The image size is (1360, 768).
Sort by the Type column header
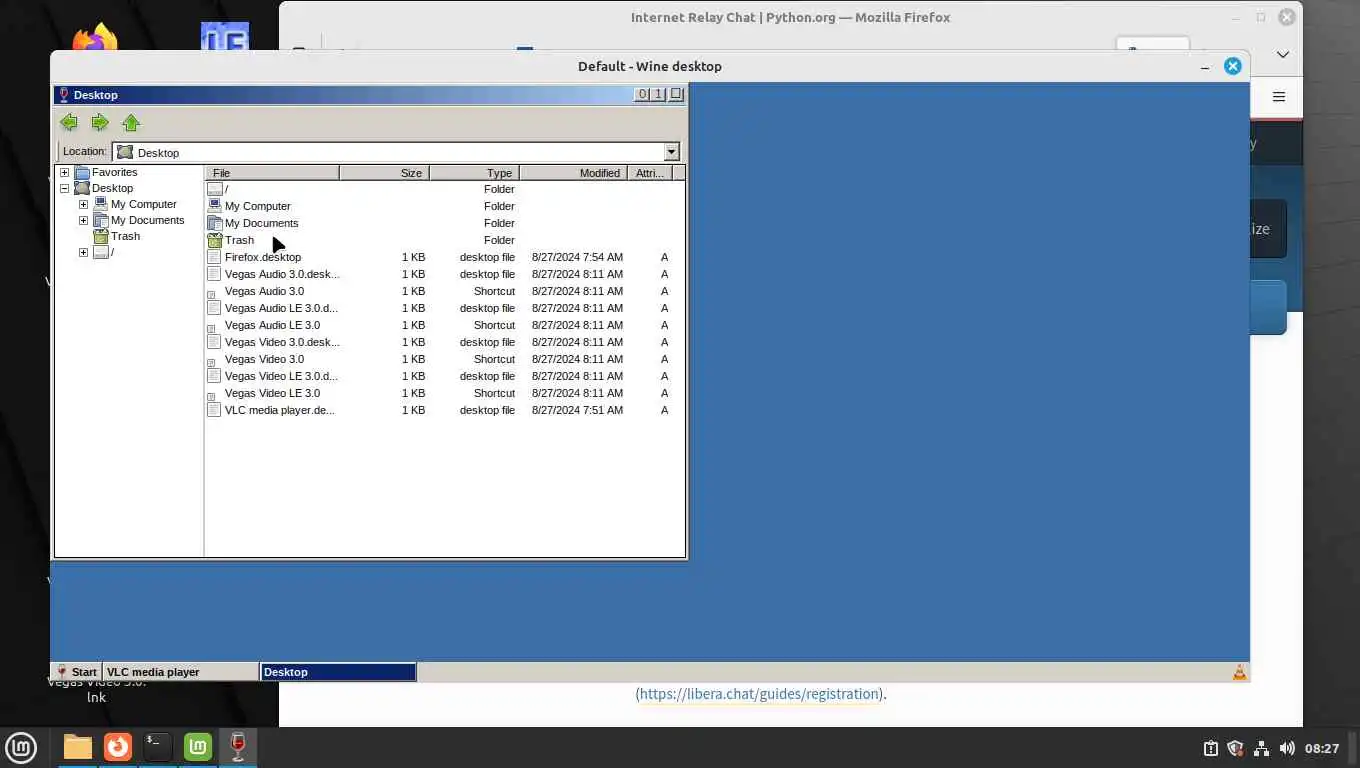[474, 173]
